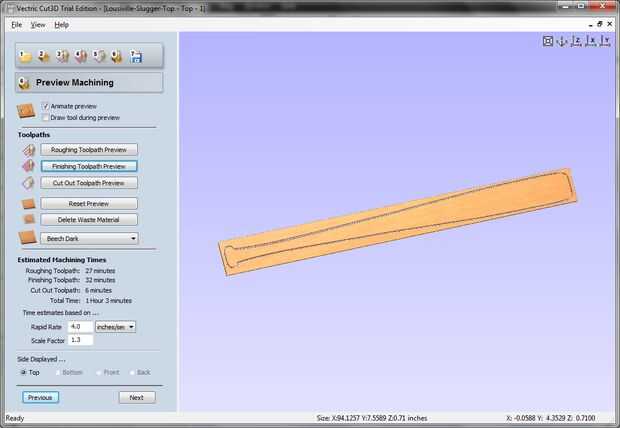The height and width of the screenshot is (428, 620).
Task: Click the '27 minutes' roughing time value
Action: (100, 271)
